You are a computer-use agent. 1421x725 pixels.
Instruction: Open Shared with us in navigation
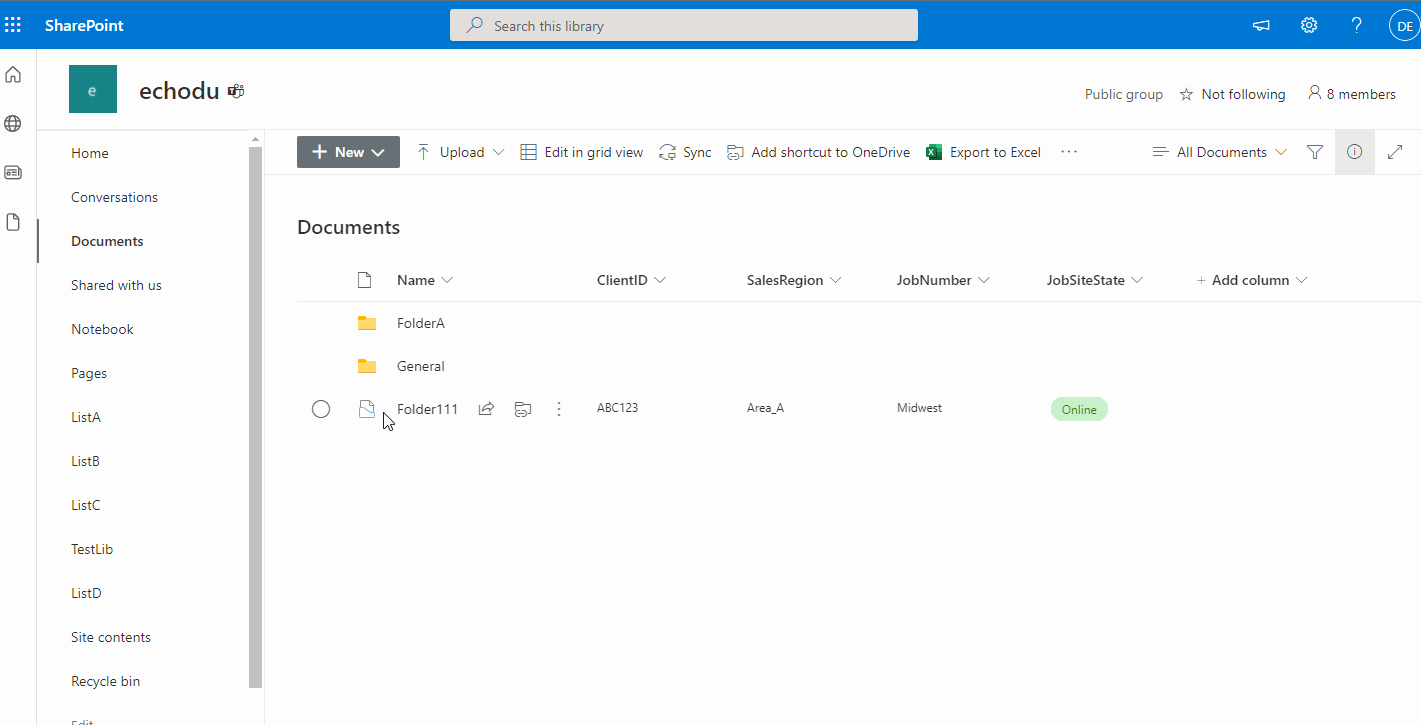(x=116, y=285)
